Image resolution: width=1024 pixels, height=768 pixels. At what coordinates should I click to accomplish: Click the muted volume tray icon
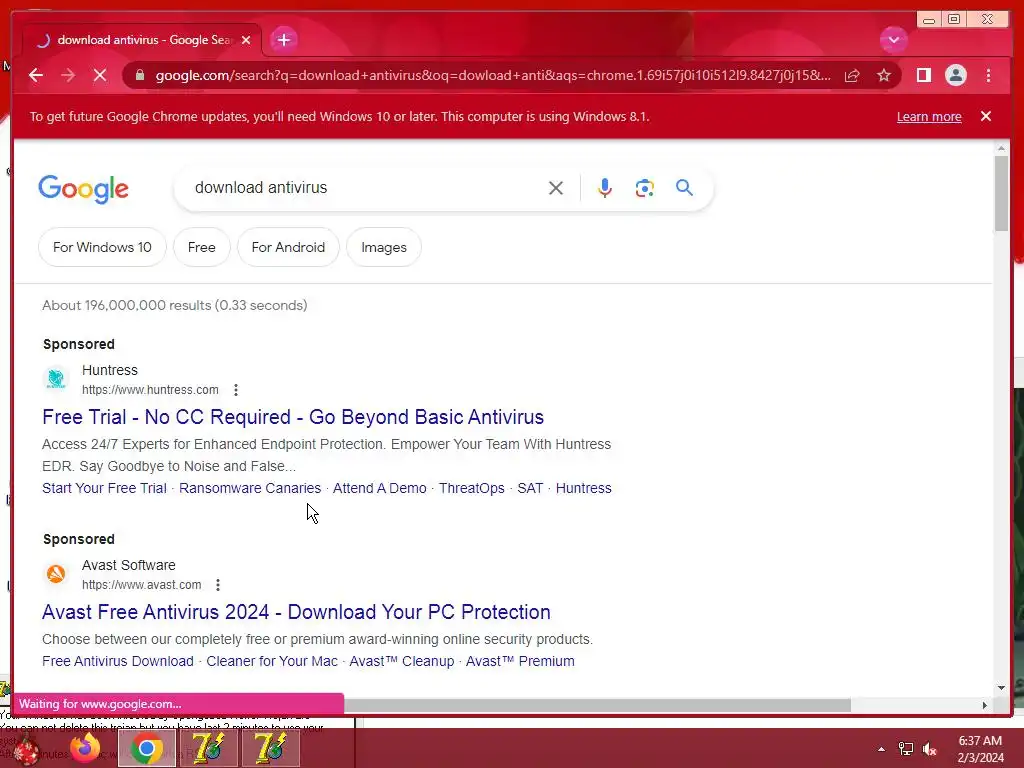[x=930, y=749]
